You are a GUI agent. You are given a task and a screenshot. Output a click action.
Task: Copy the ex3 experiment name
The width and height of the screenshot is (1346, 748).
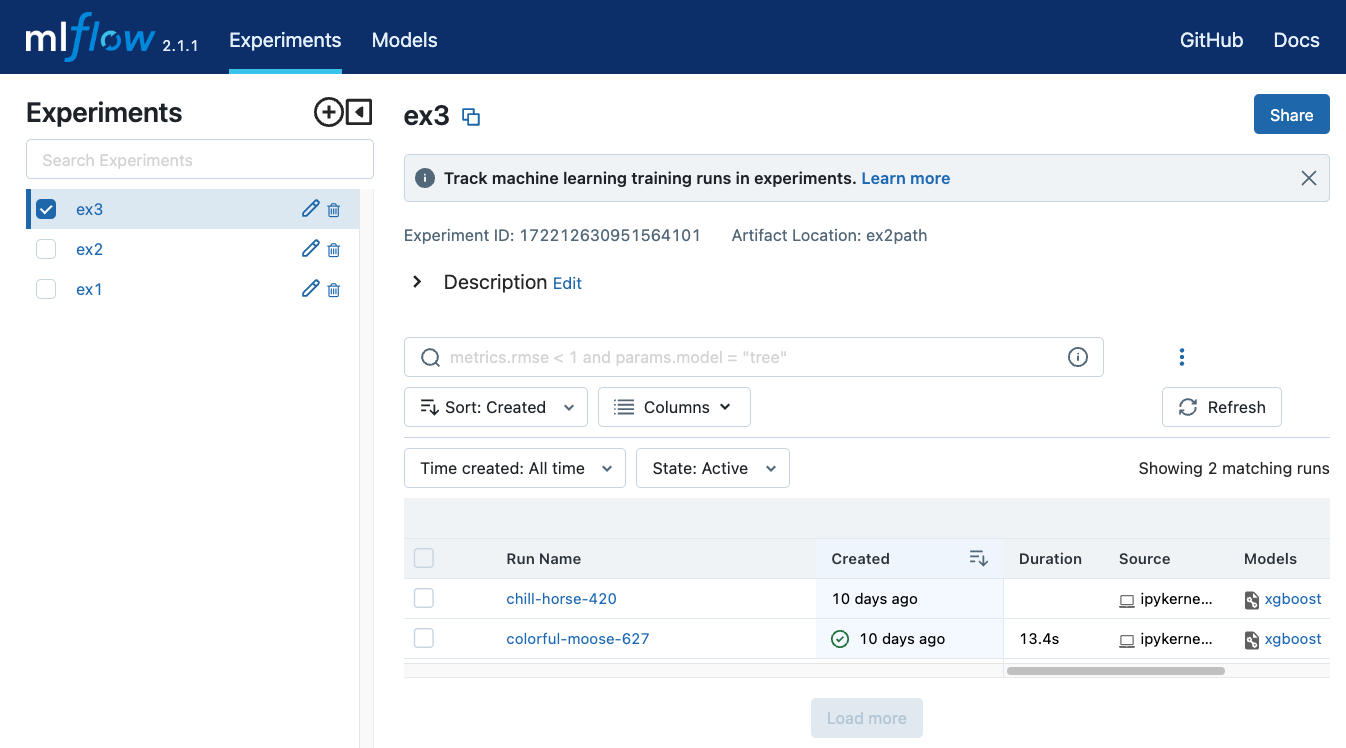coord(471,117)
